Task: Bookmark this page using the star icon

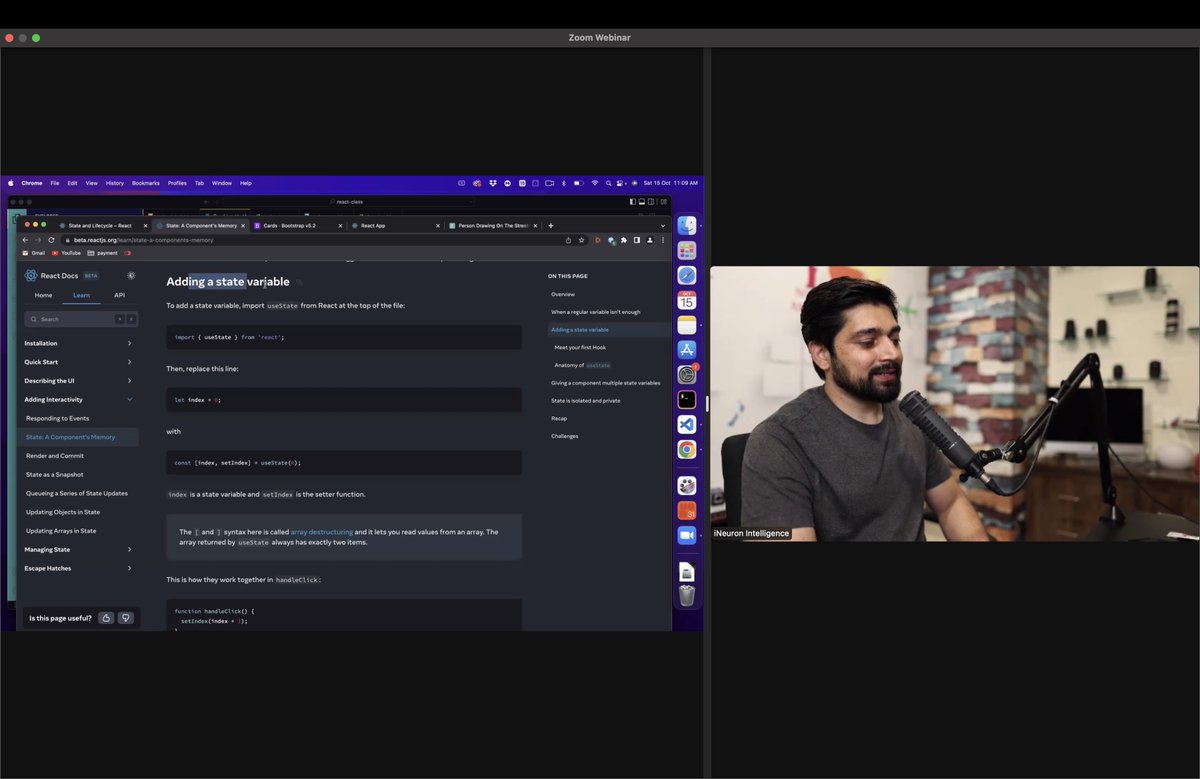Action: tap(582, 240)
